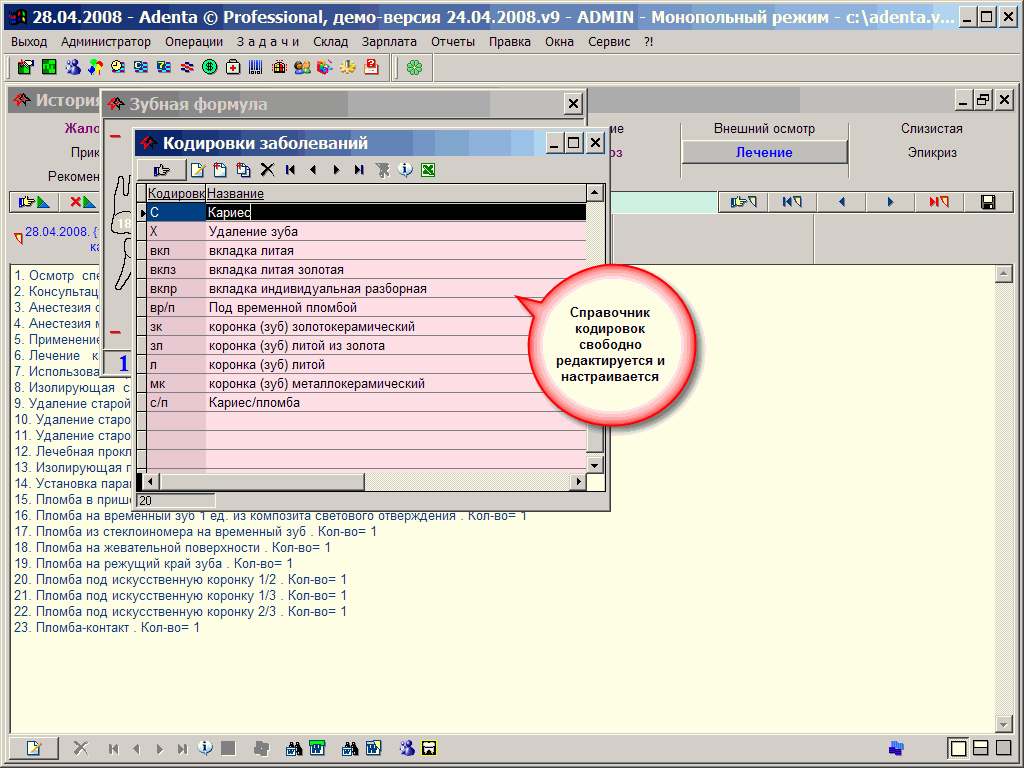Open the Лечение section button
Viewport: 1024px width, 768px height.
[x=764, y=152]
